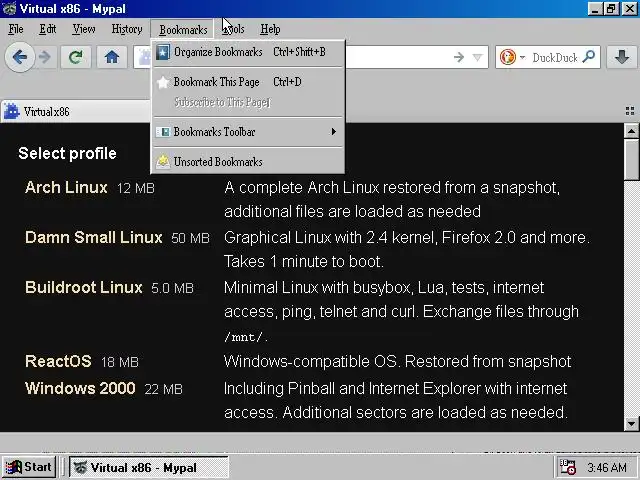This screenshot has width=640, height=480.
Task: Choose Organize Bookmarks entry
Action: tap(248, 52)
